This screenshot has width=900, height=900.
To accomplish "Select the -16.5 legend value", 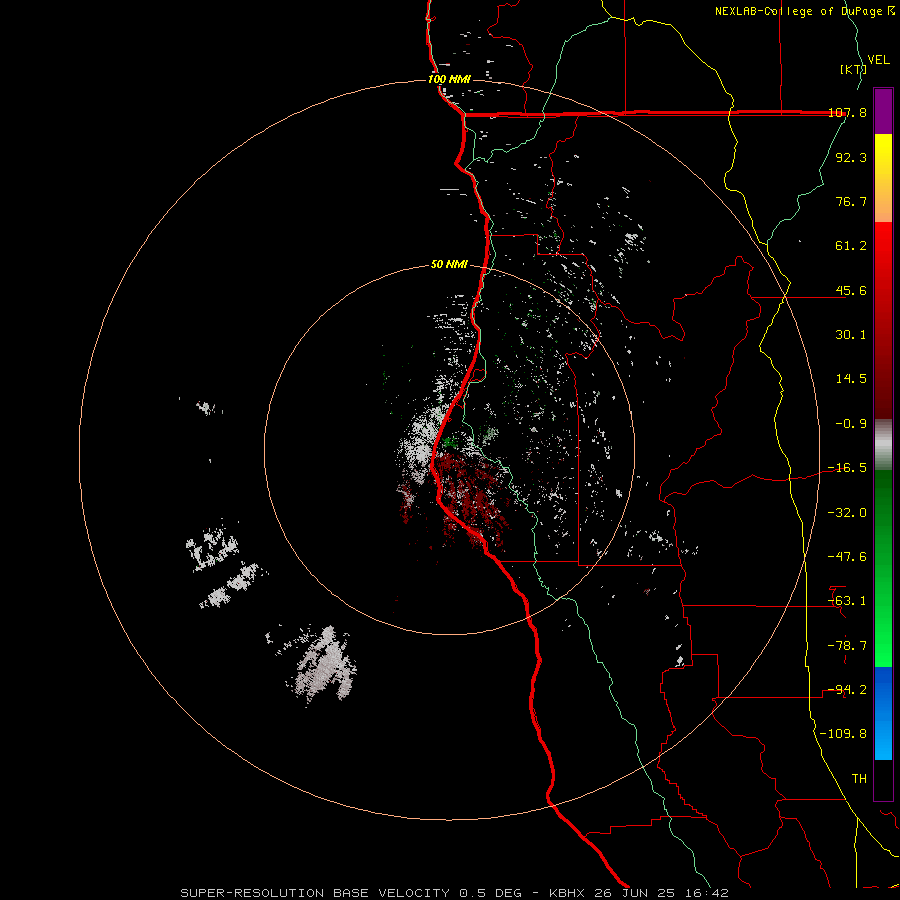I will click(x=847, y=468).
